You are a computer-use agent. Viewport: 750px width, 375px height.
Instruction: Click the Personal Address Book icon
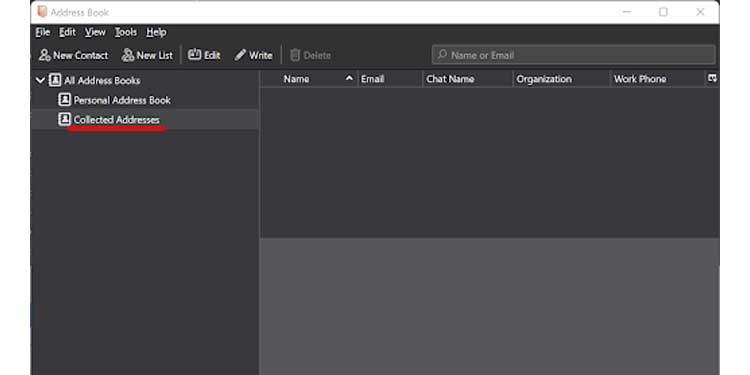(64, 100)
